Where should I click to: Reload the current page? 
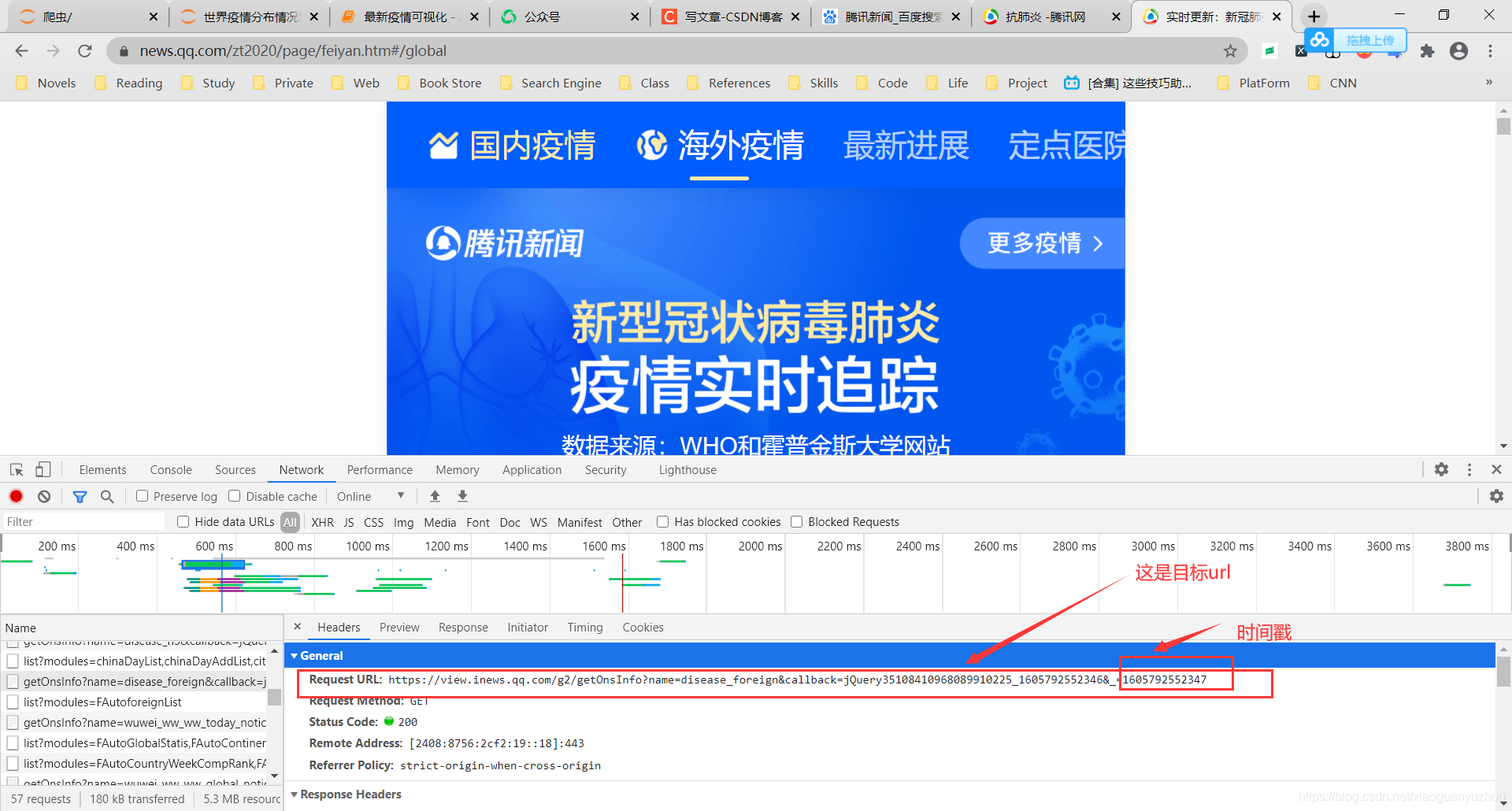(84, 51)
